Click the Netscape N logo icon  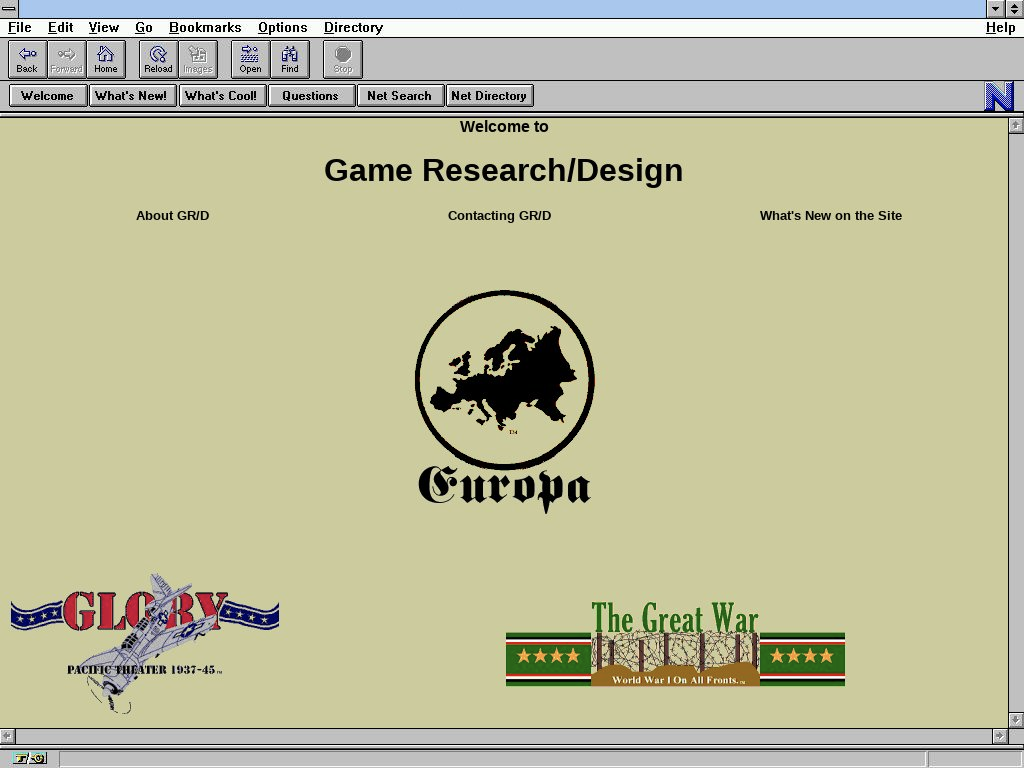click(x=999, y=96)
